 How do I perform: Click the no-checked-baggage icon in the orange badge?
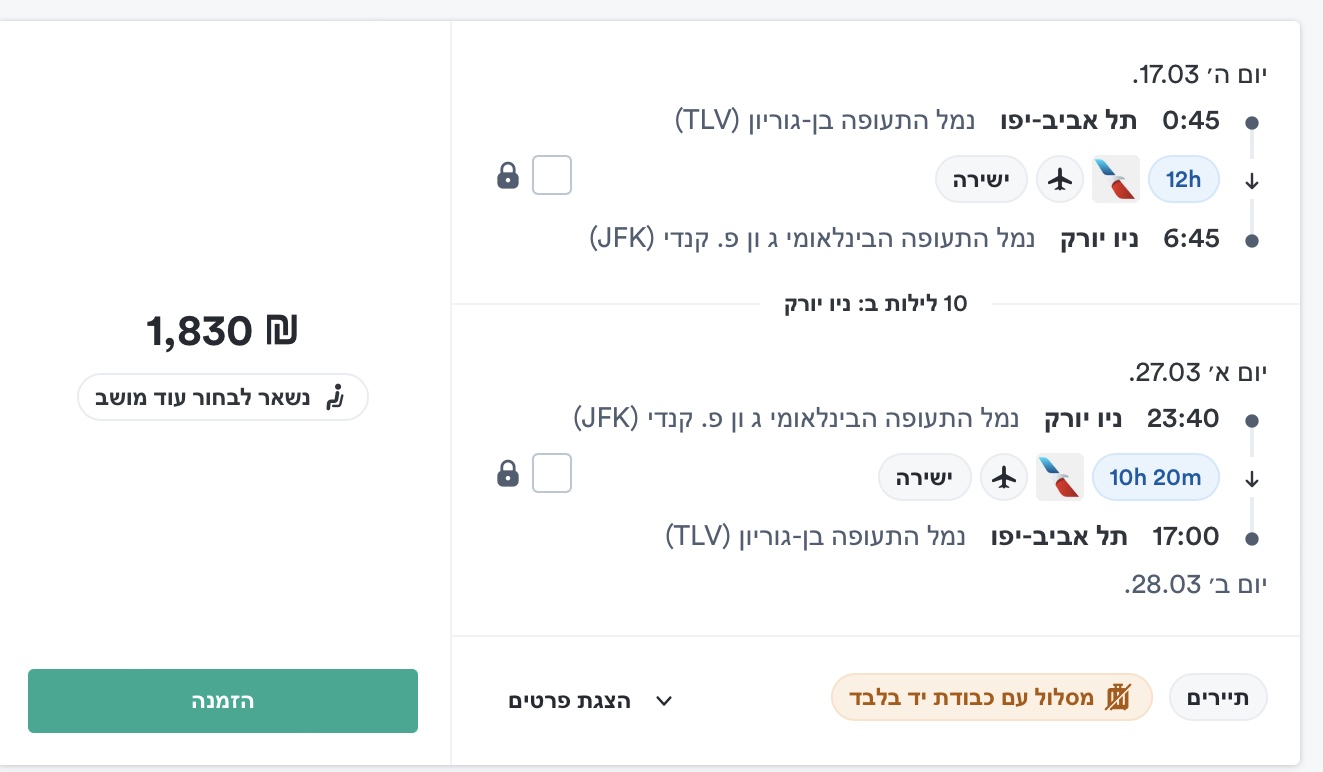[1116, 698]
